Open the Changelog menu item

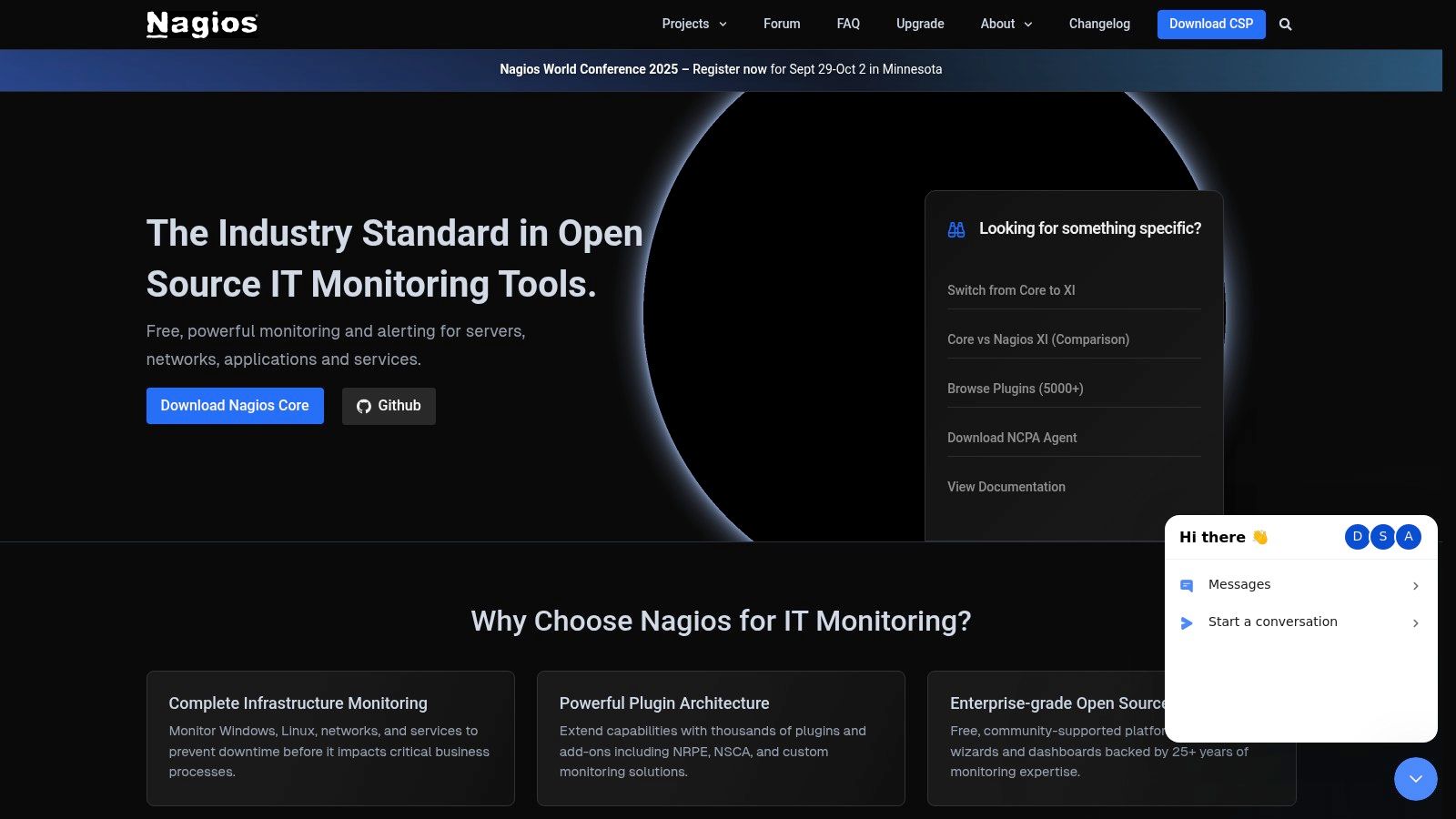pos(1099,25)
